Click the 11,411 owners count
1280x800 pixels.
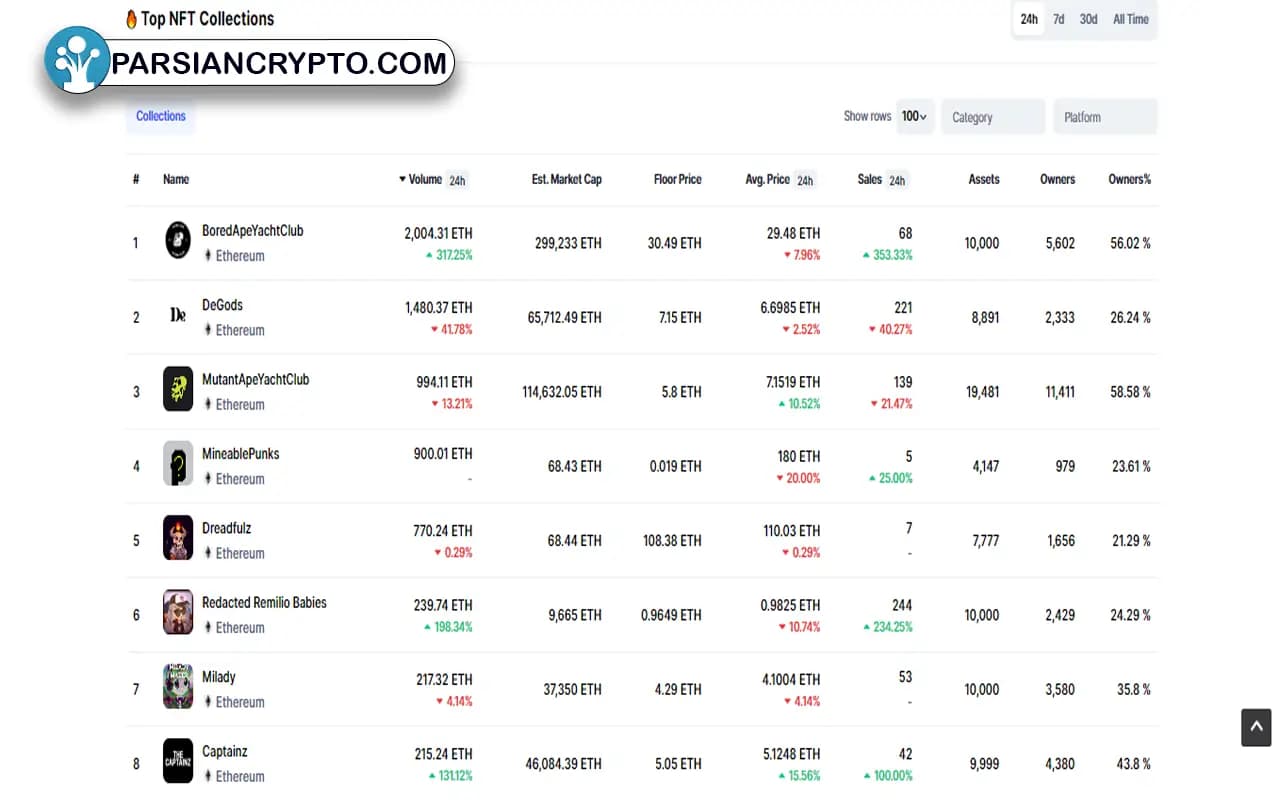(1060, 392)
